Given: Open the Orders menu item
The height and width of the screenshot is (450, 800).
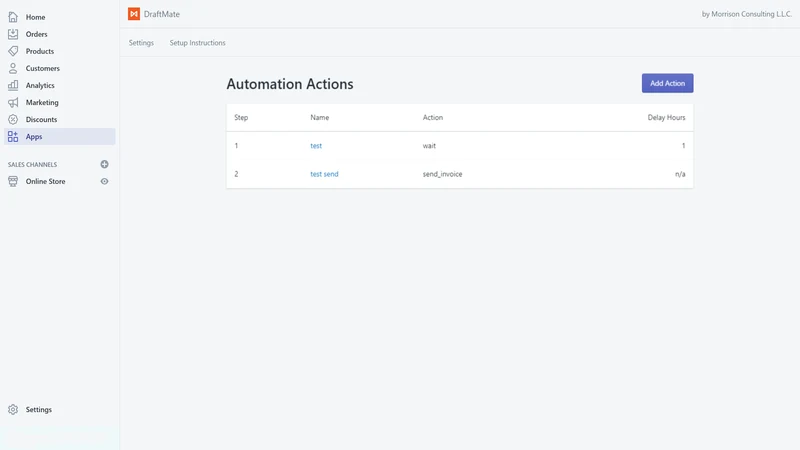Looking at the screenshot, I should click(x=36, y=34).
